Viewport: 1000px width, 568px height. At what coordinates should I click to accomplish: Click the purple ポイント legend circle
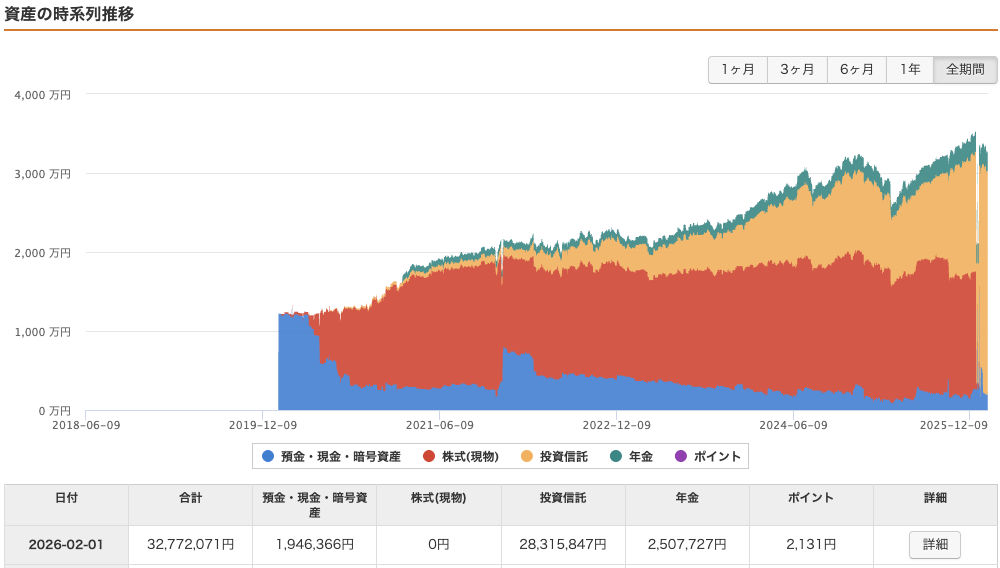click(x=681, y=456)
